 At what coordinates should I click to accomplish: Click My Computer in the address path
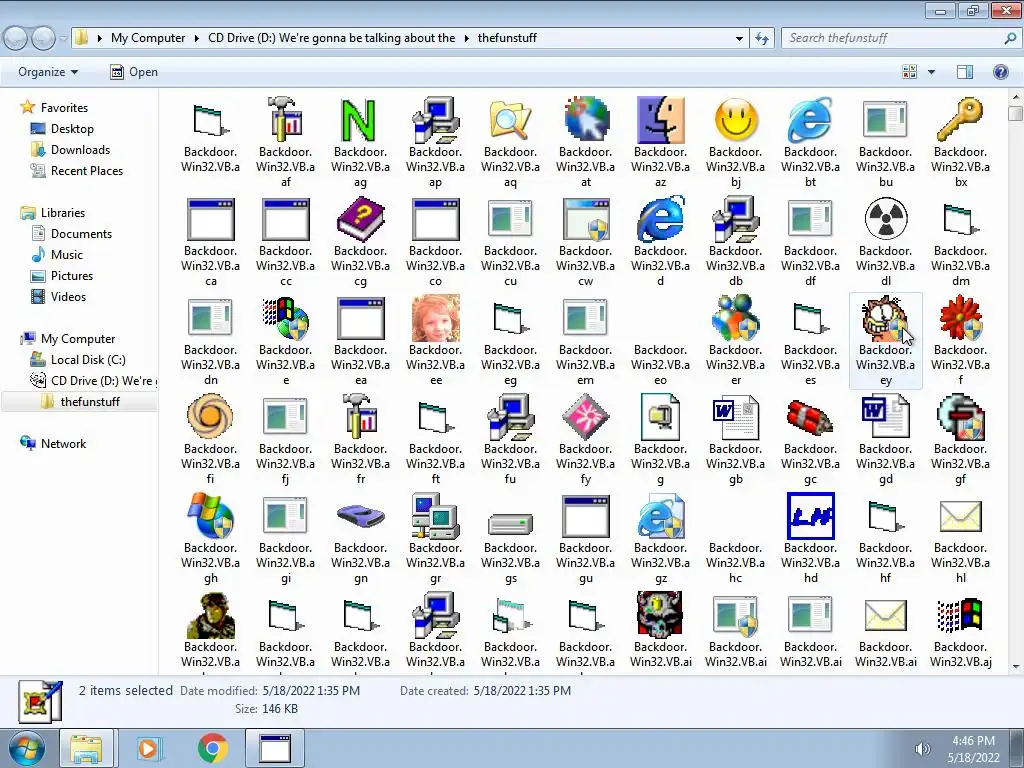[148, 38]
